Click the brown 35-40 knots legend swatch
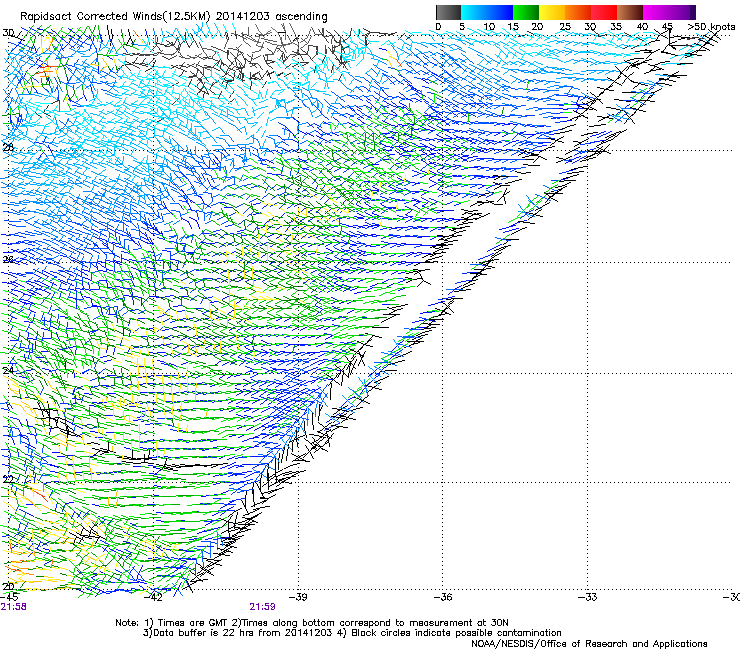740x650 pixels. (630, 12)
